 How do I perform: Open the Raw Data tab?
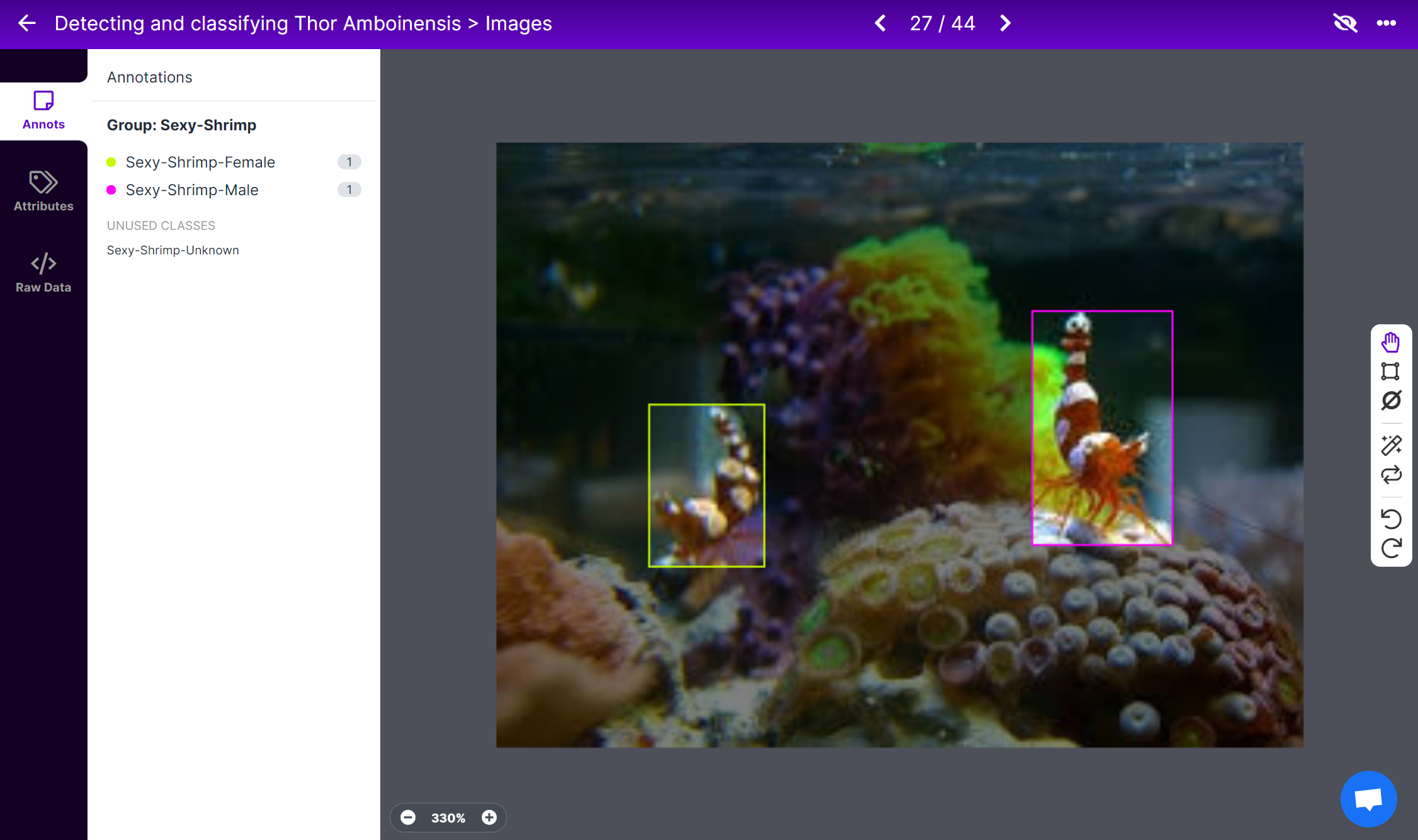(x=43, y=273)
